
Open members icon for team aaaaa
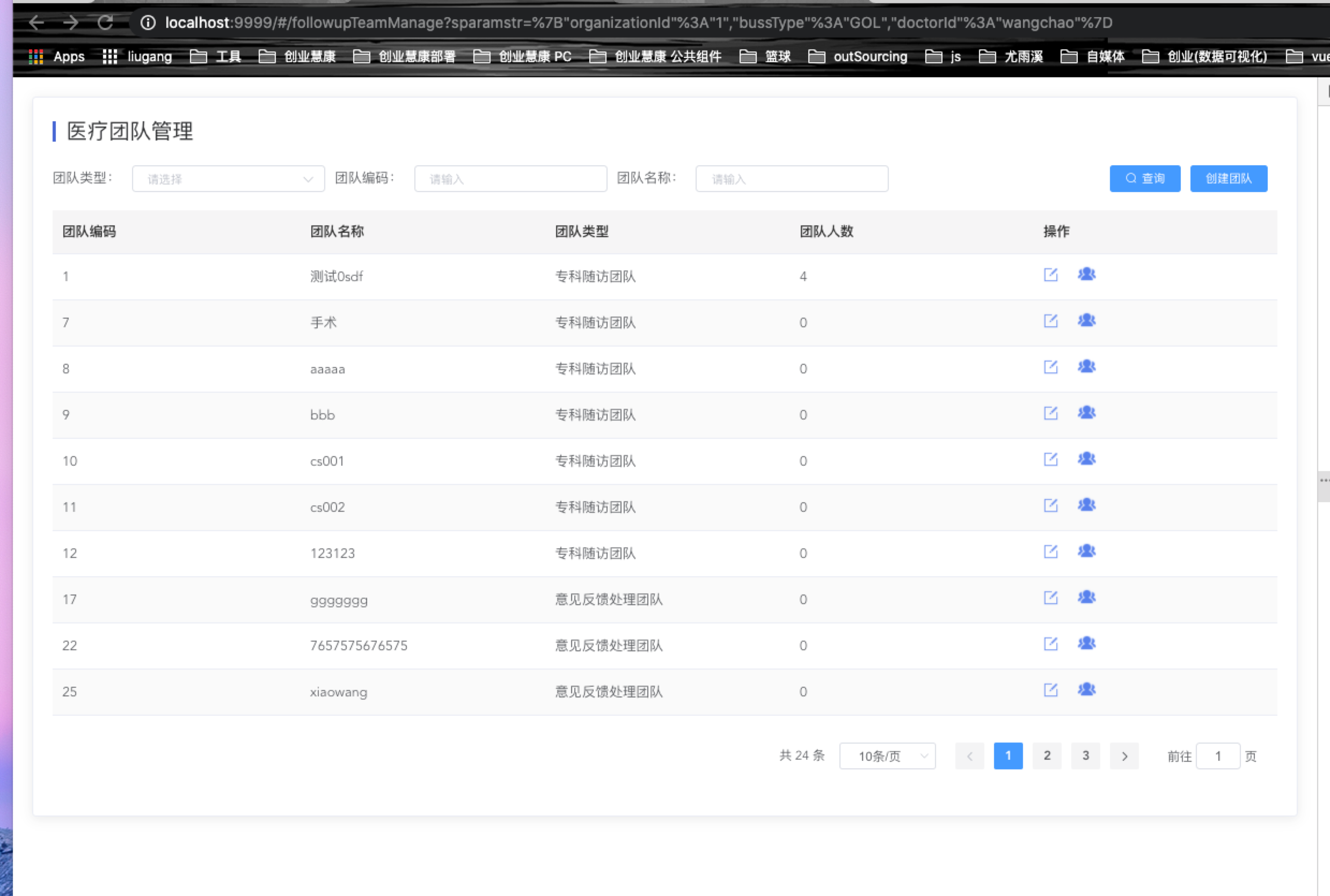[x=1086, y=367]
